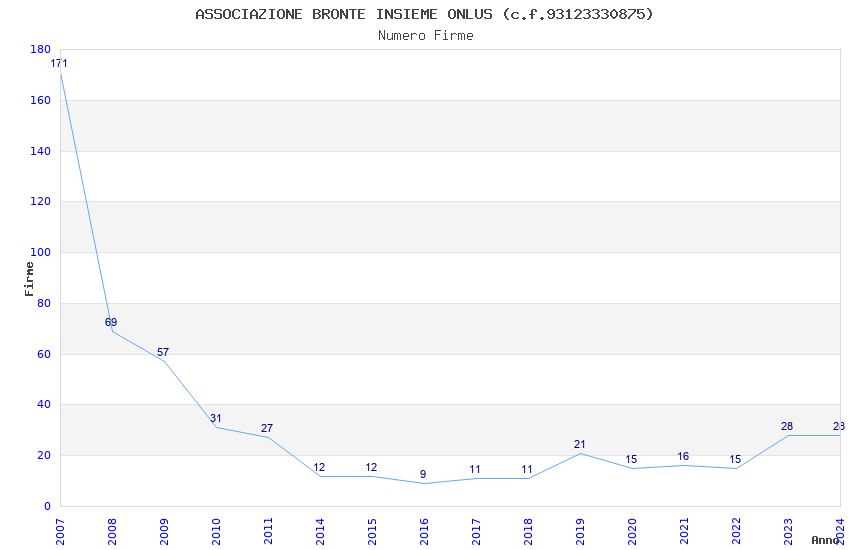Image resolution: width=850 pixels, height=550 pixels.
Task: Select the data label 31 for 2010
Action: click(216, 418)
